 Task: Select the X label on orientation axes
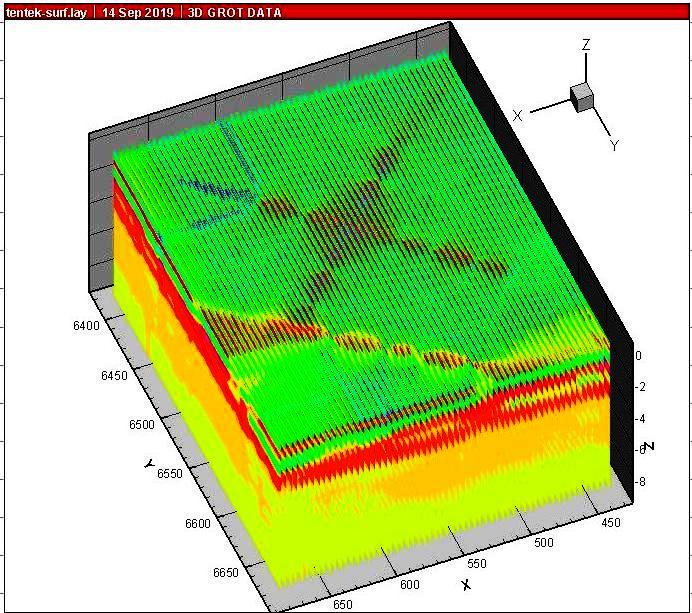[517, 116]
